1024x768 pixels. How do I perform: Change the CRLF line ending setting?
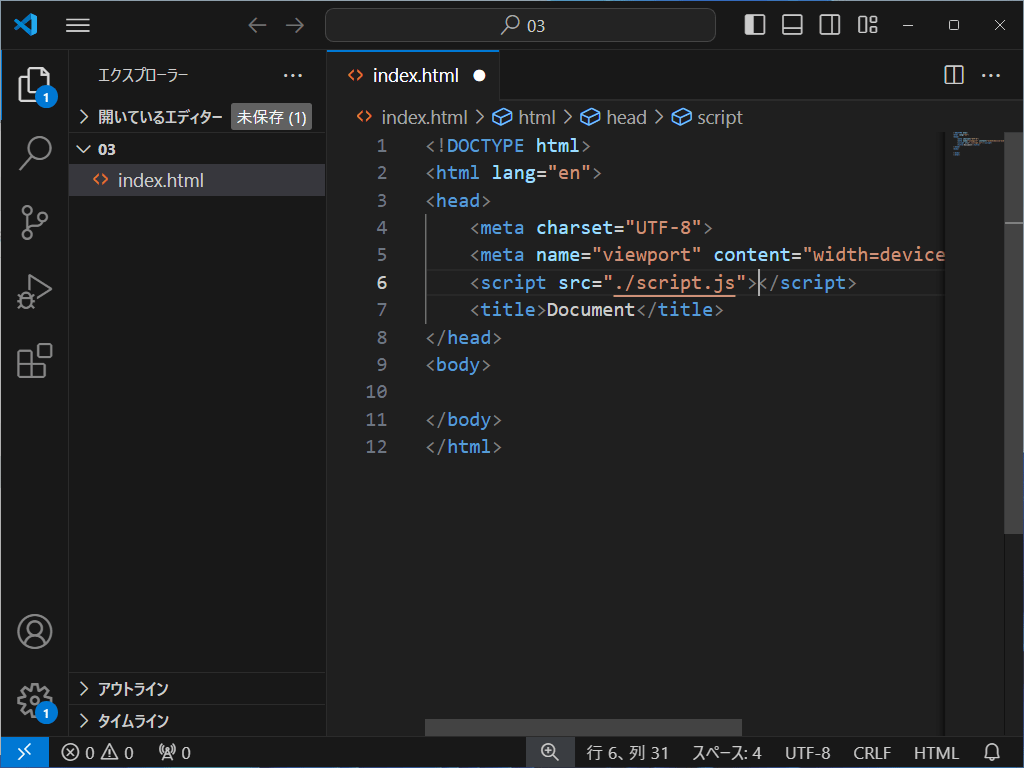[x=871, y=752]
